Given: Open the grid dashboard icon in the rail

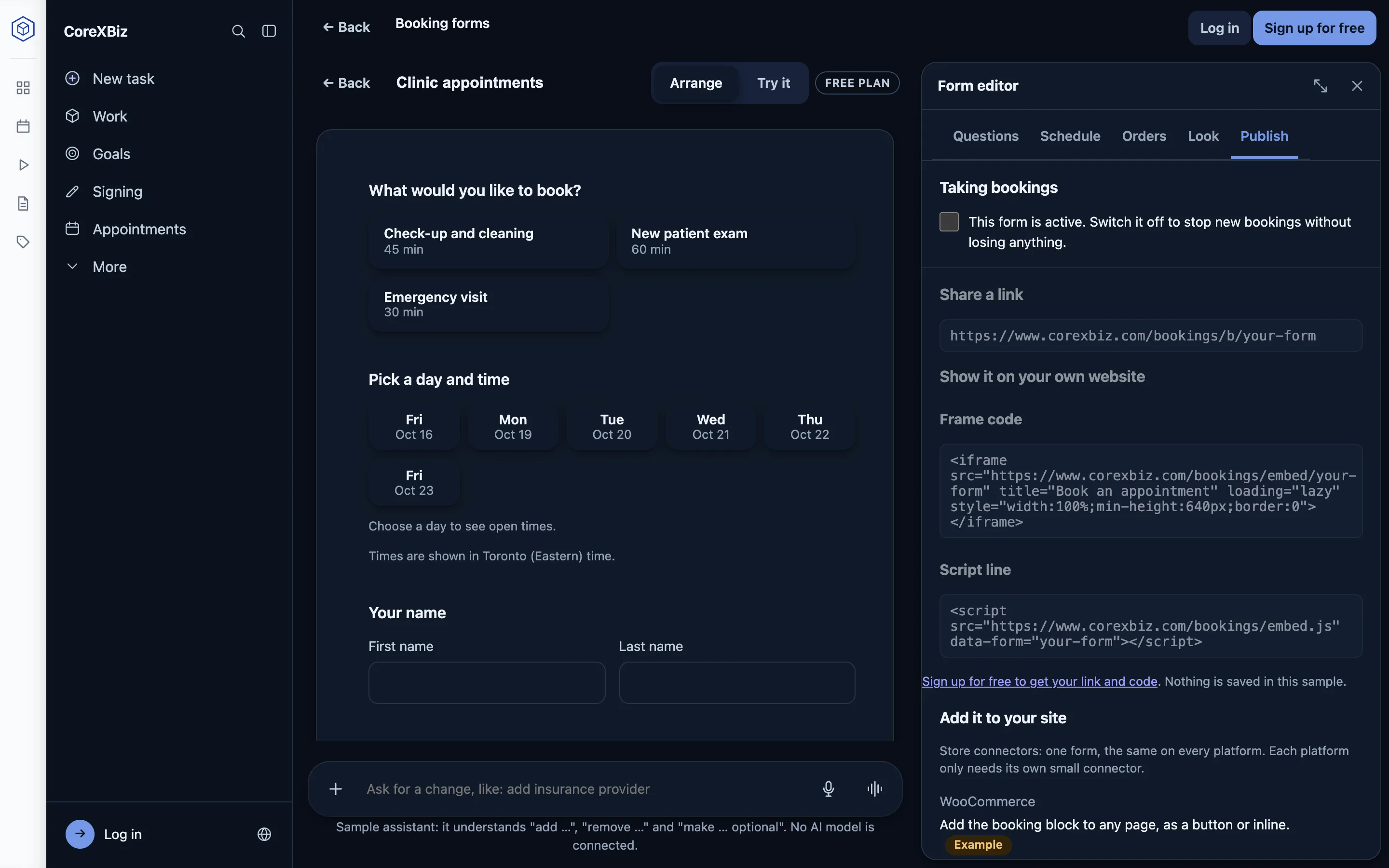Looking at the screenshot, I should click(x=23, y=88).
